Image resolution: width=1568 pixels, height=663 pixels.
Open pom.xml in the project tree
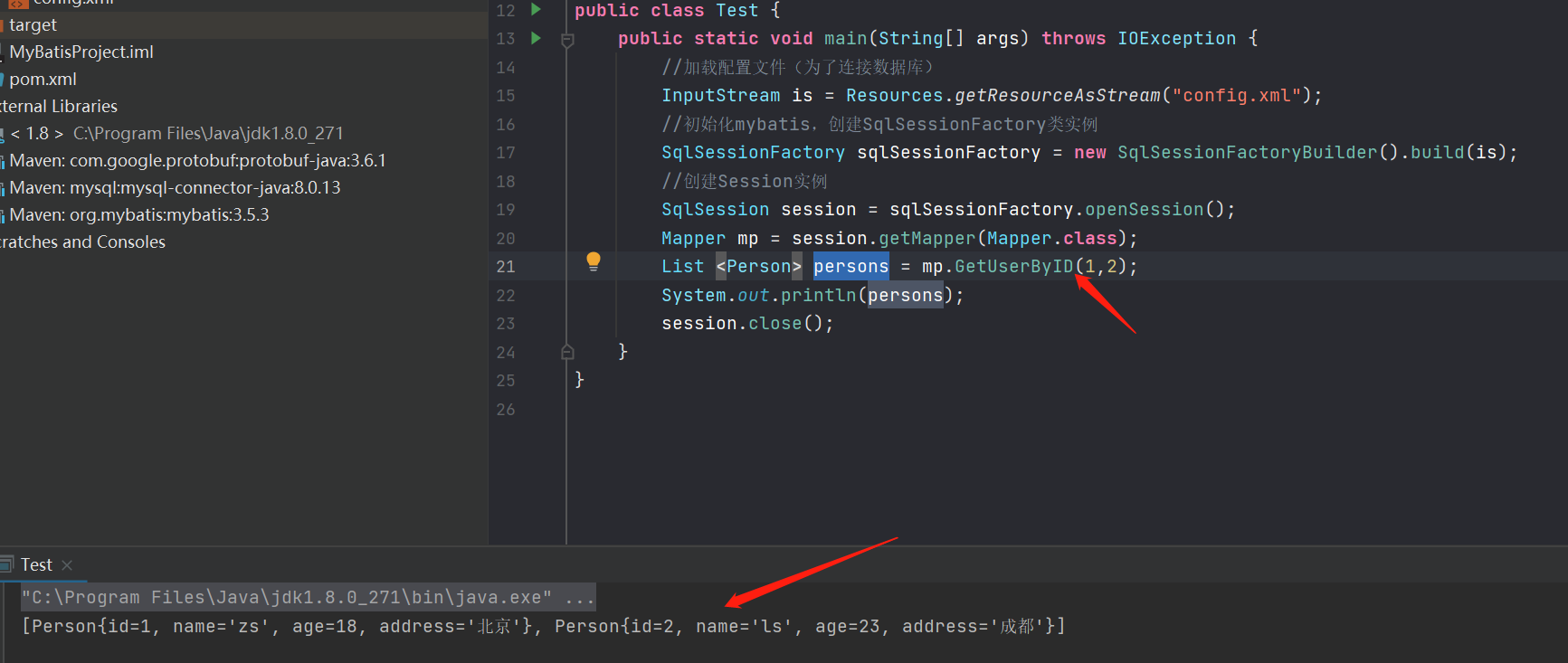[43, 80]
